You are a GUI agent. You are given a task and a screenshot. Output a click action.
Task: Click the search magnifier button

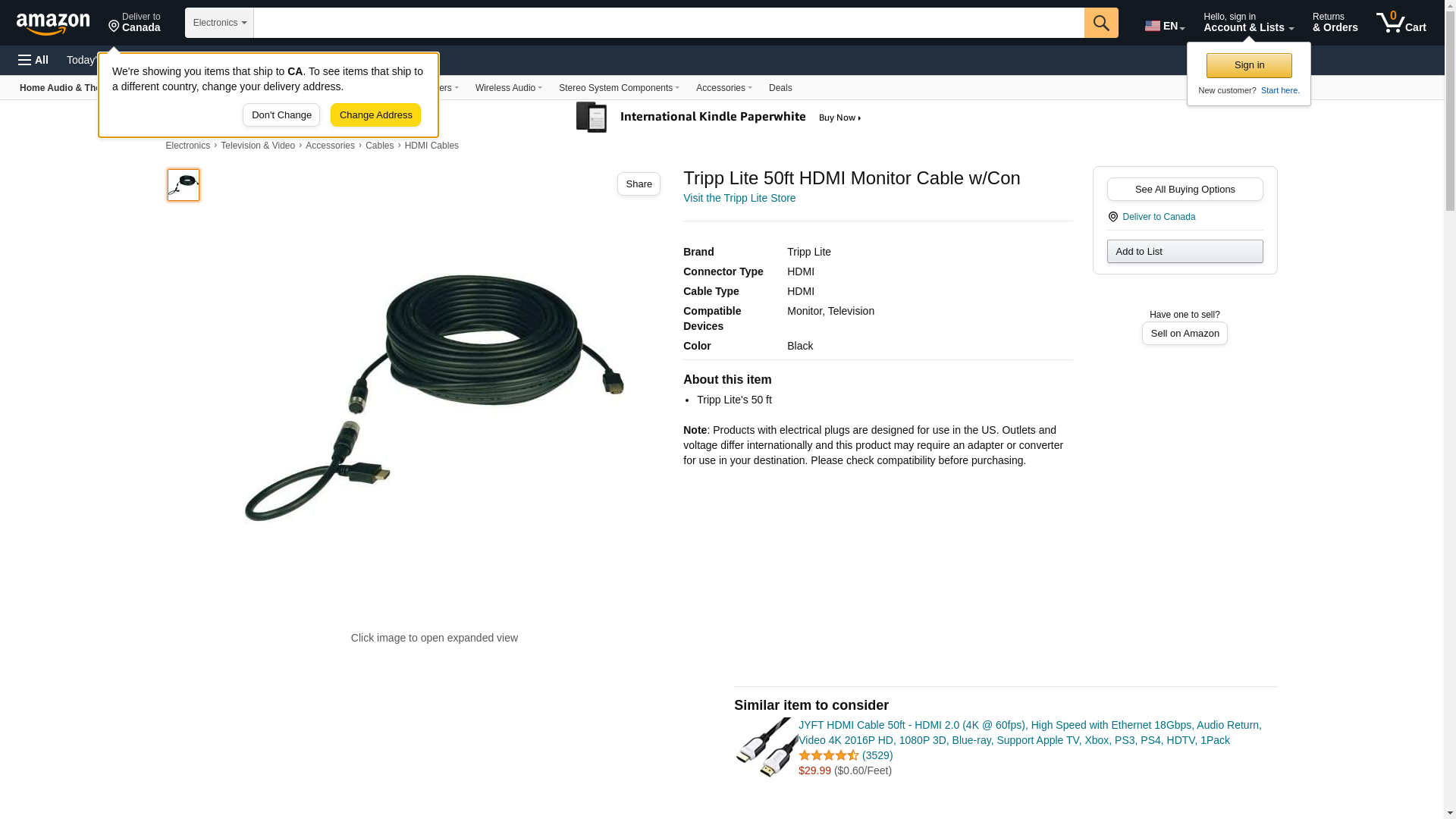tap(1101, 23)
